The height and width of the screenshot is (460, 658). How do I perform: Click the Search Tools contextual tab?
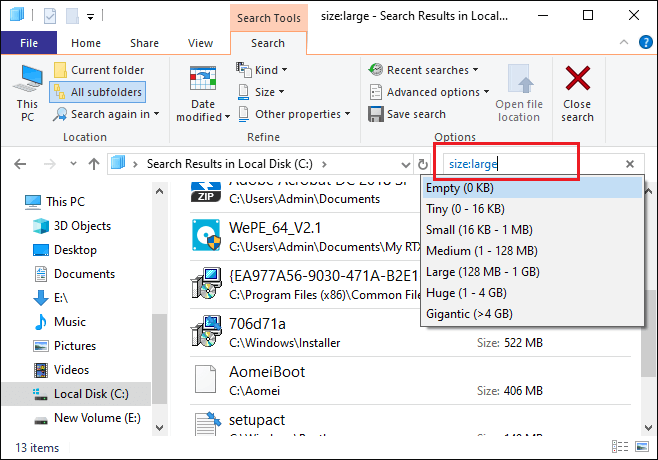269,18
